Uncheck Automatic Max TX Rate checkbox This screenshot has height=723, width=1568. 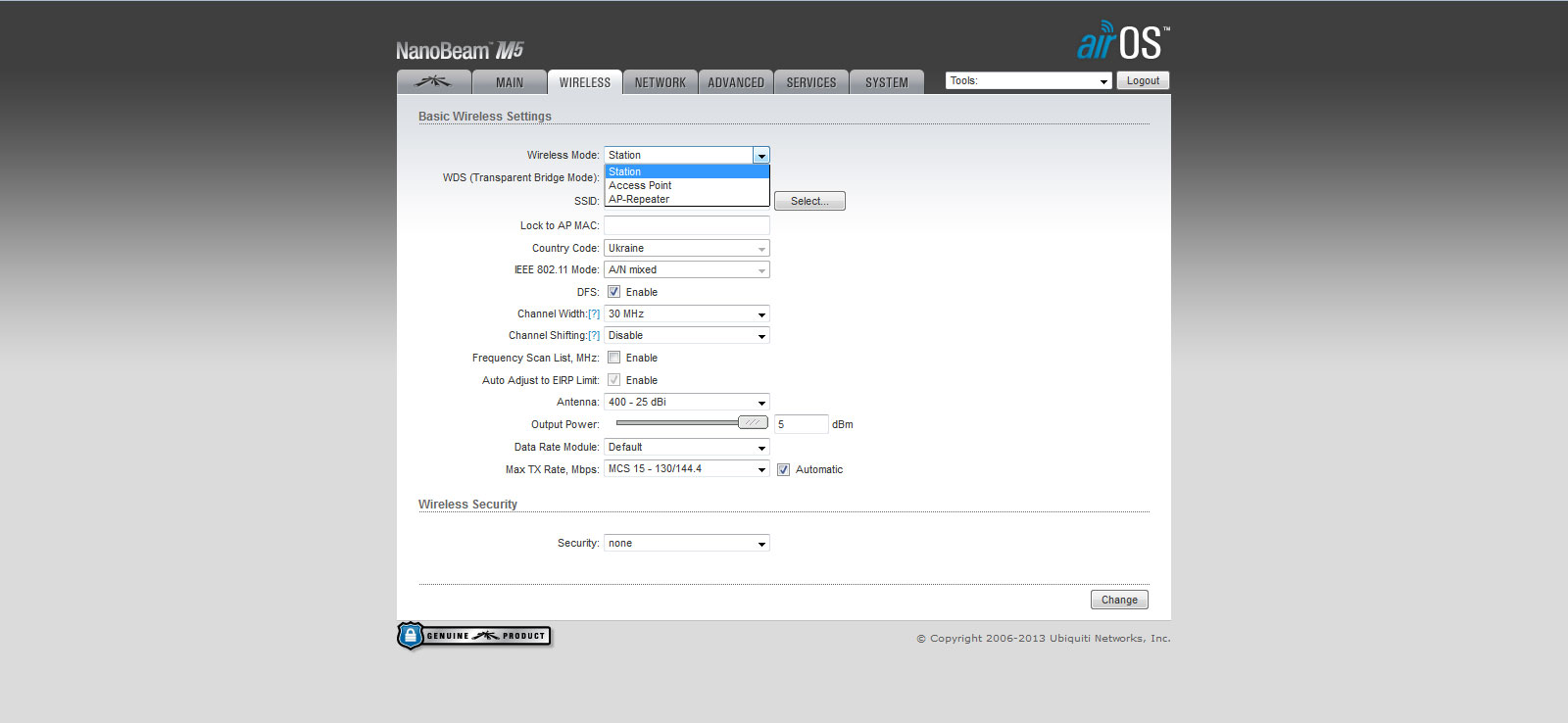[783, 470]
